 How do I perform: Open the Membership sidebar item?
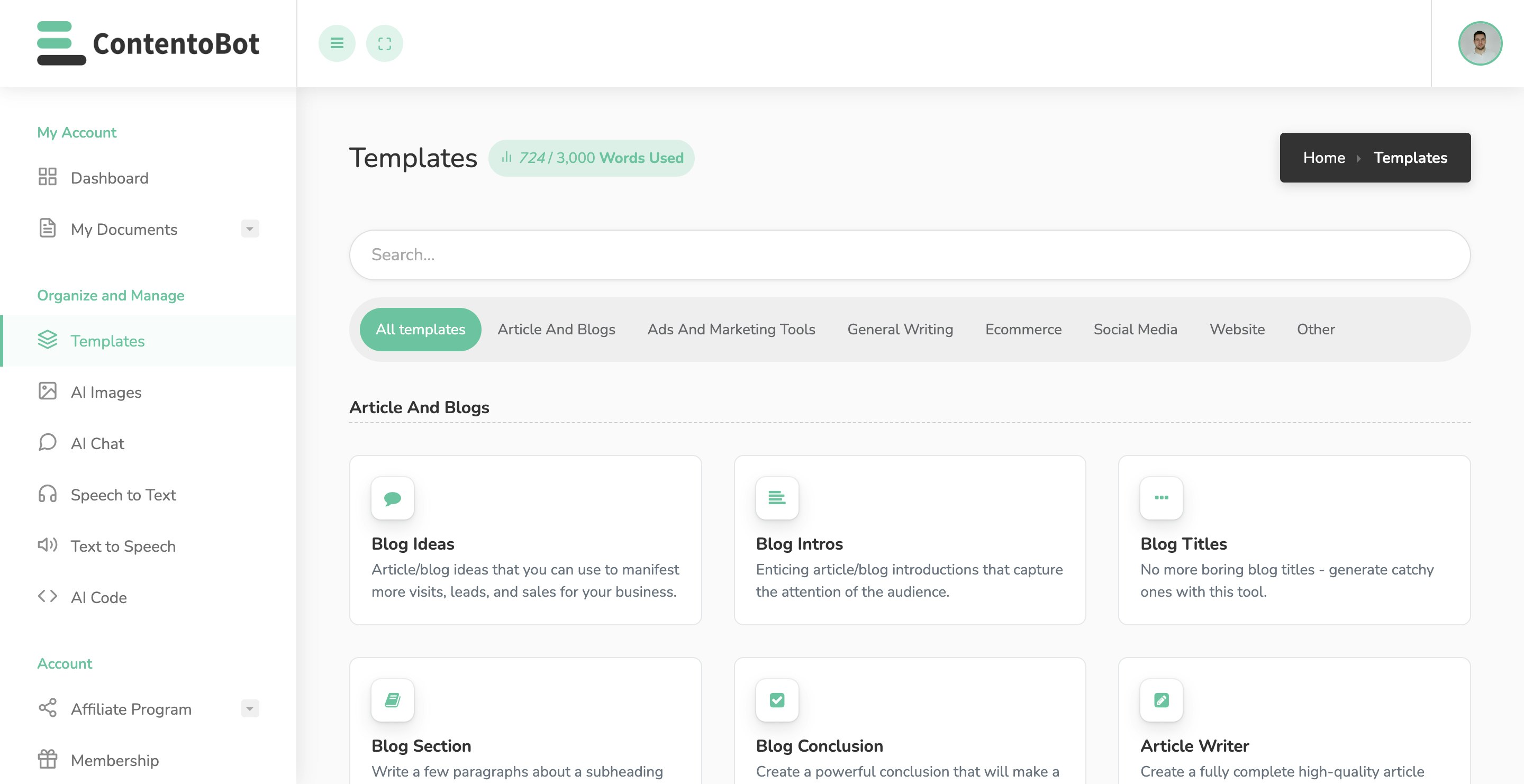[x=114, y=760]
